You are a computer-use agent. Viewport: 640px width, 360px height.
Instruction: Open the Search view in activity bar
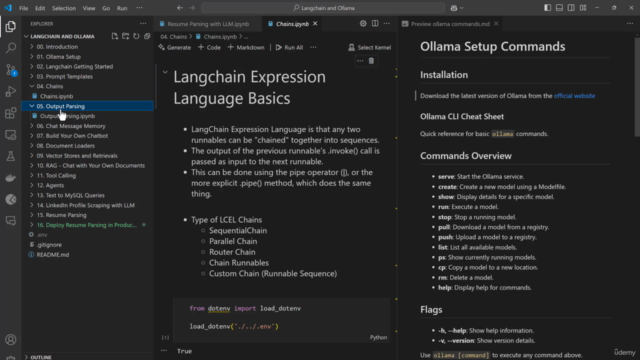[x=11, y=48]
